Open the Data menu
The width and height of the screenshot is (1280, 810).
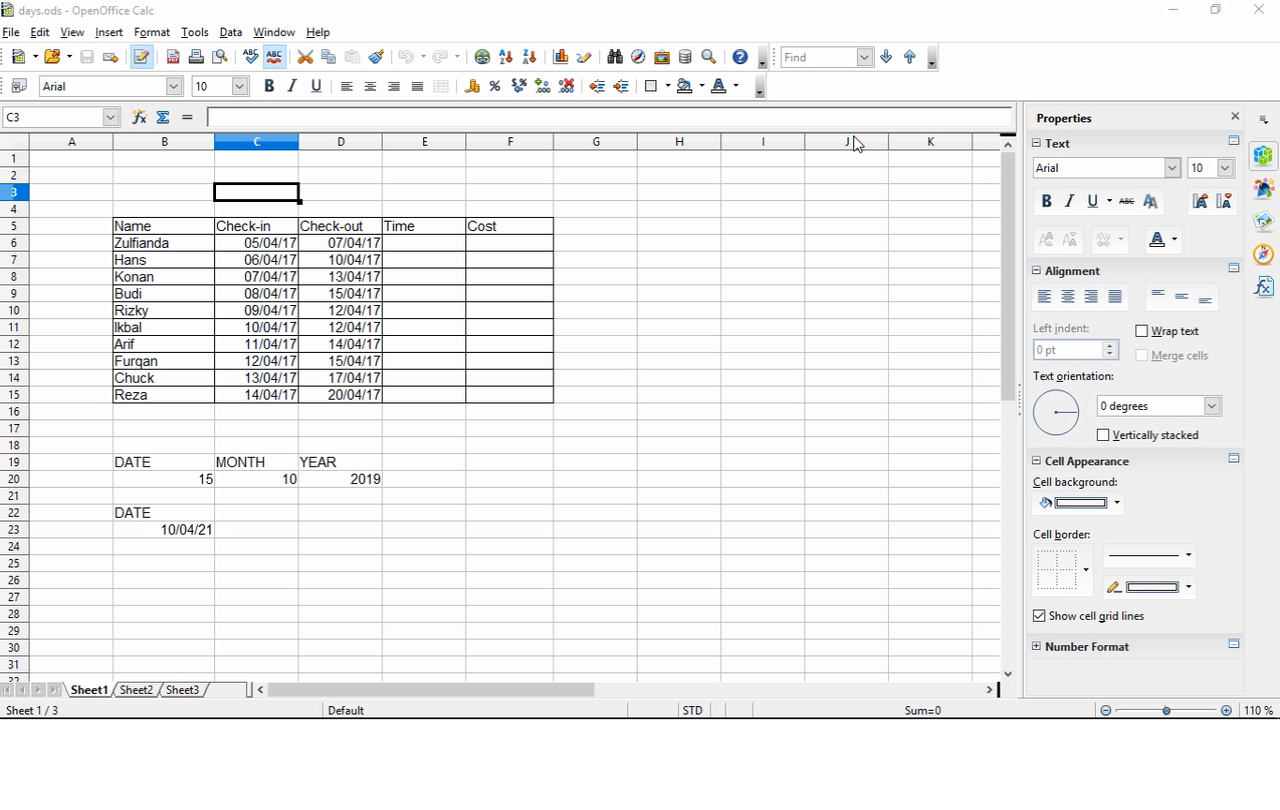pyautogui.click(x=231, y=32)
